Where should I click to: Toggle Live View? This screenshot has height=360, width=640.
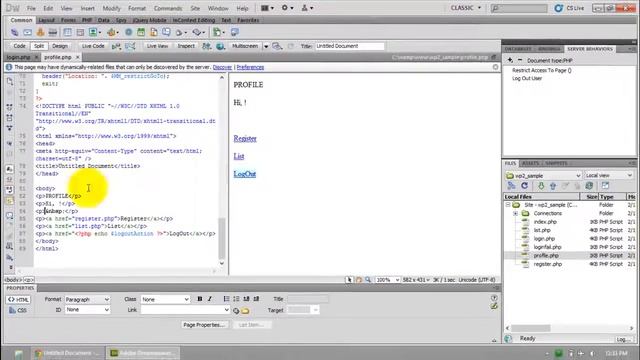point(157,46)
